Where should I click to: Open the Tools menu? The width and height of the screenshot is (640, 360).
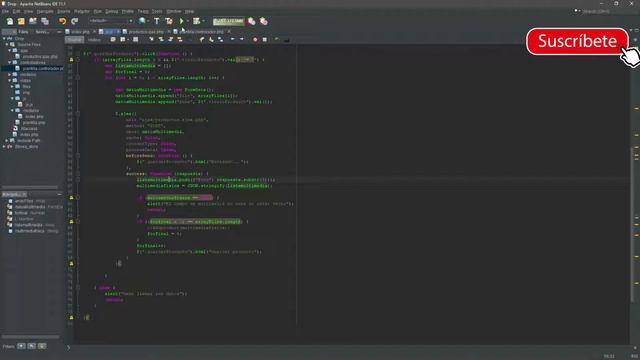pos(157,11)
